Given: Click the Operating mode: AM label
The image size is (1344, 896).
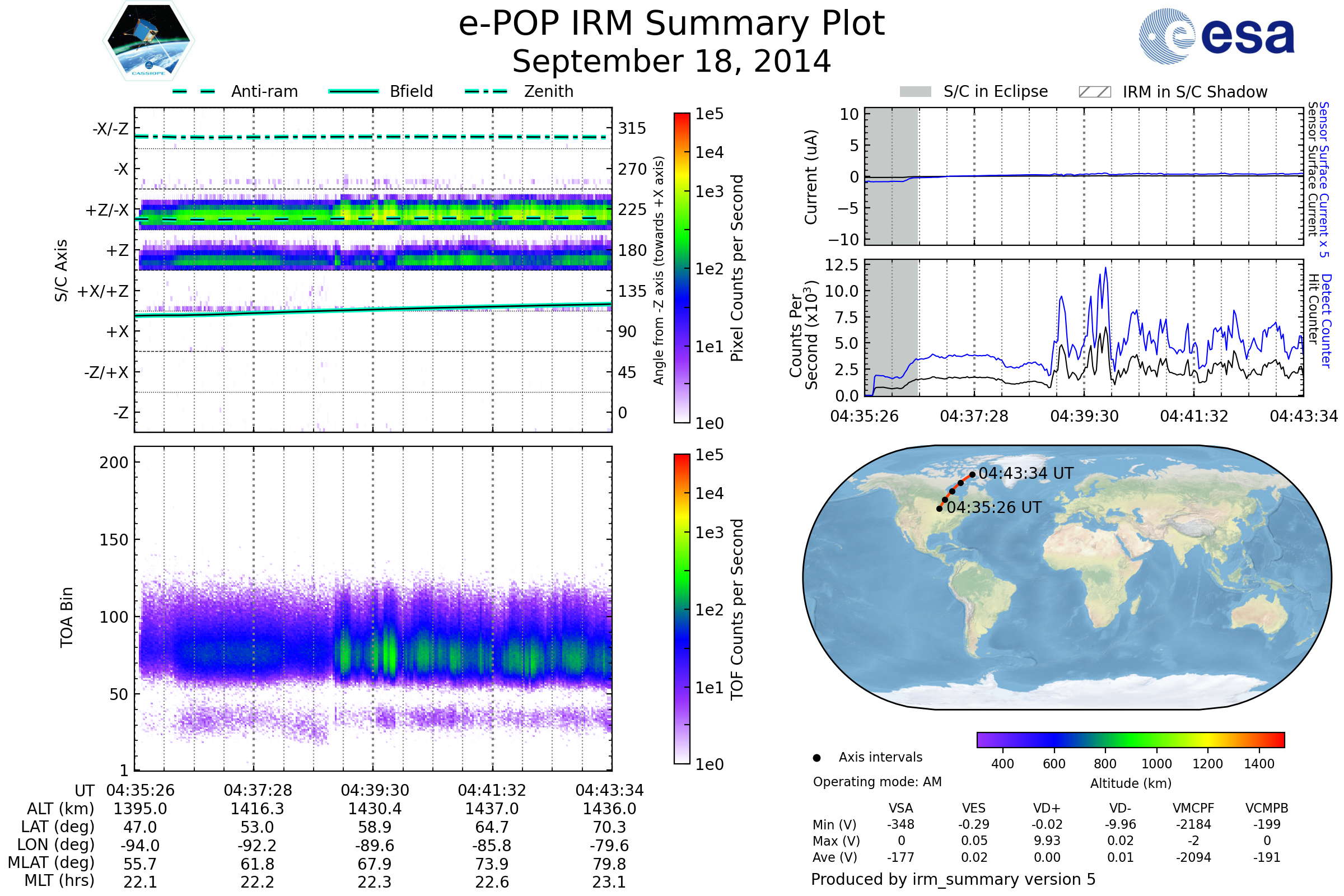Looking at the screenshot, I should click(x=877, y=782).
